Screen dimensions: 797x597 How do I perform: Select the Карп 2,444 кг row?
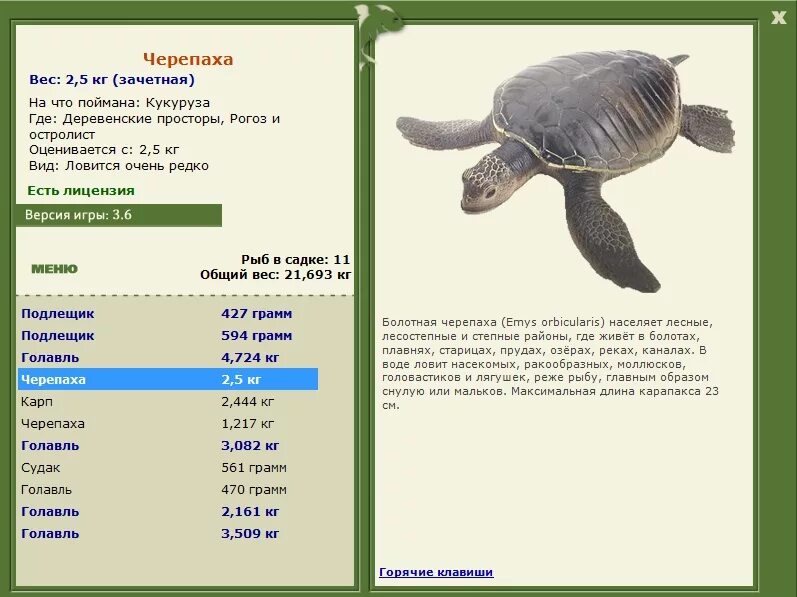168,401
